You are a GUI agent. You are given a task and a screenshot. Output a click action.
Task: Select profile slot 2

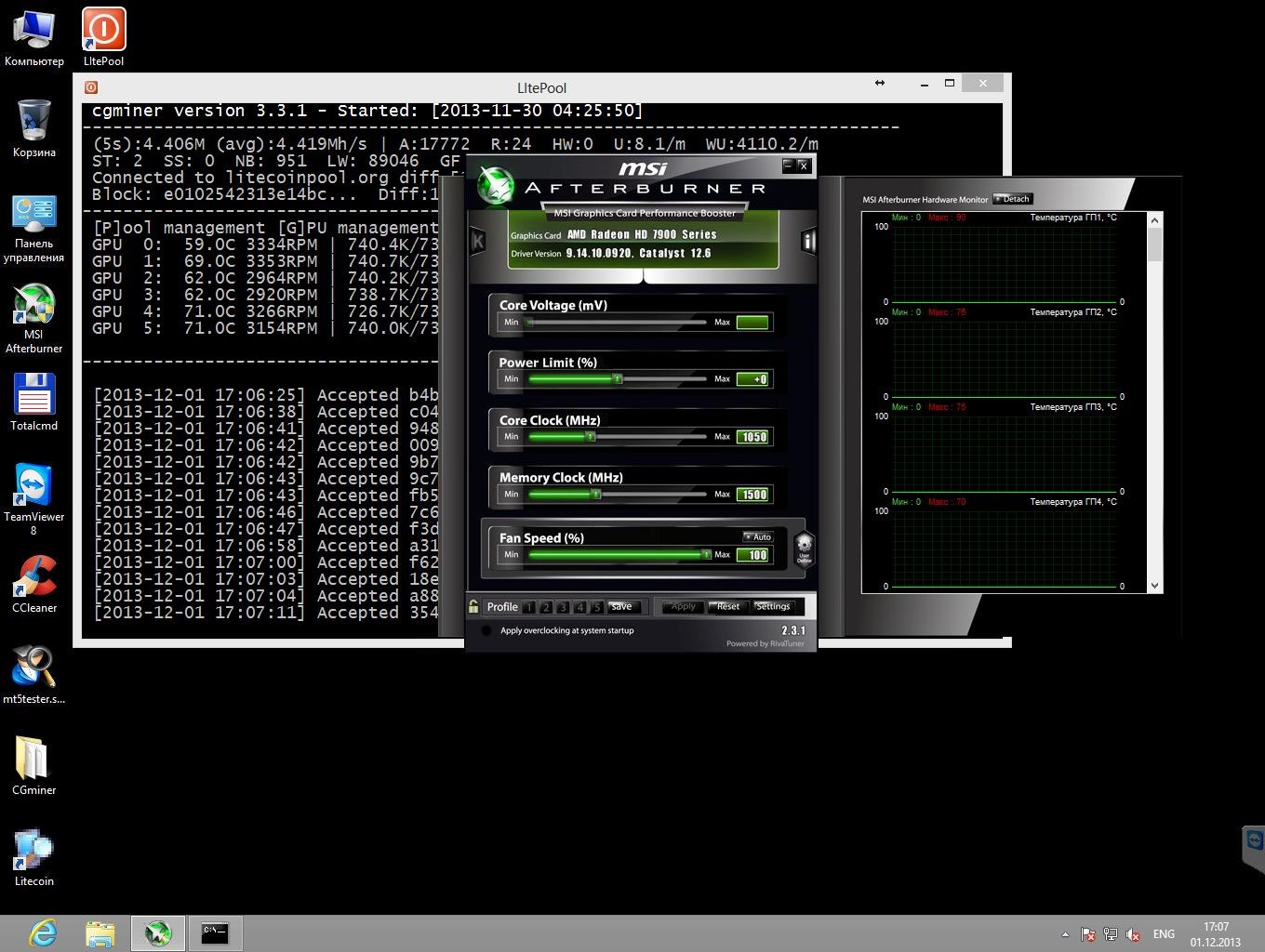546,607
